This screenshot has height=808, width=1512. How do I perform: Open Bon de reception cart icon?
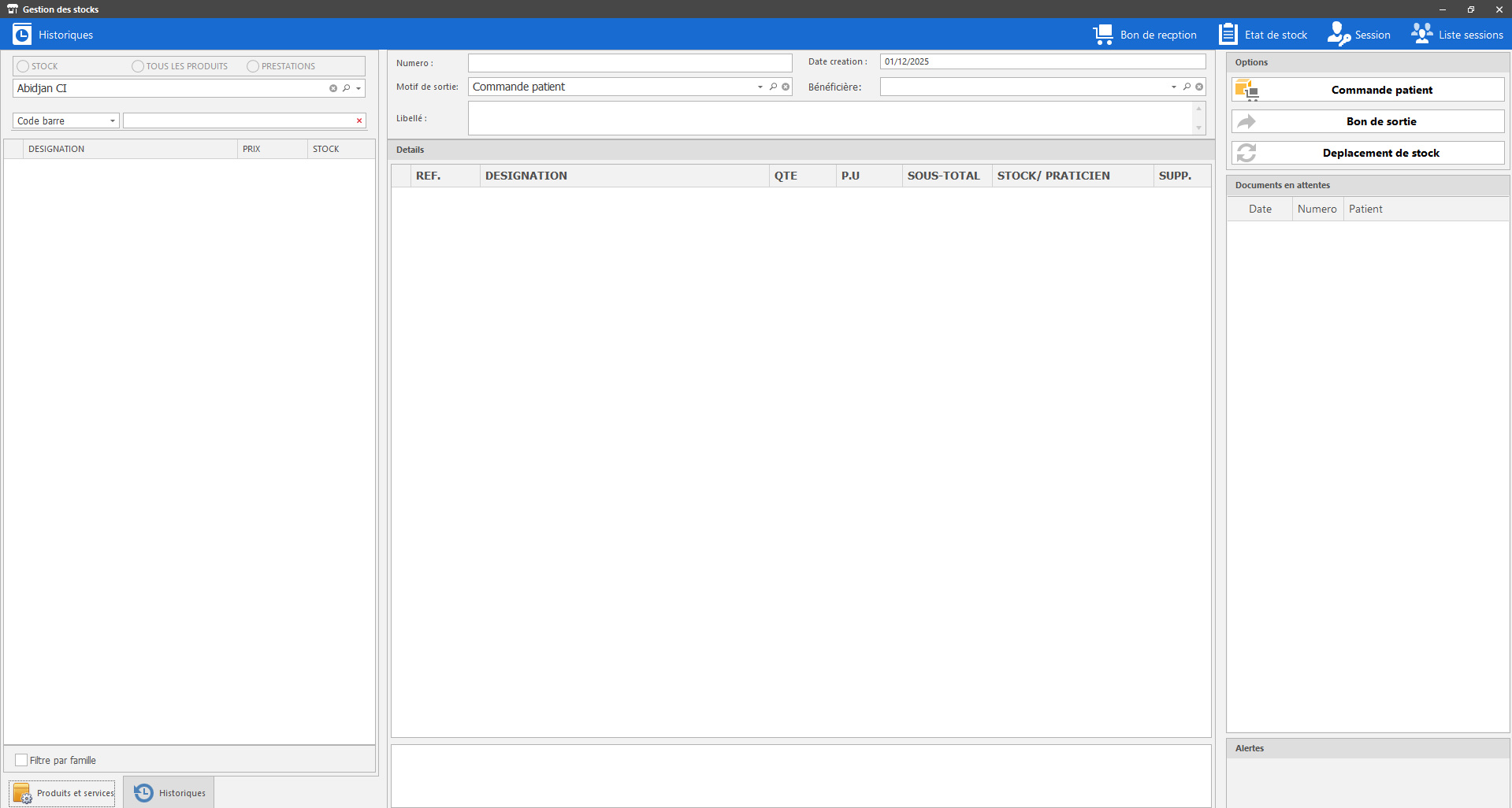click(x=1103, y=35)
